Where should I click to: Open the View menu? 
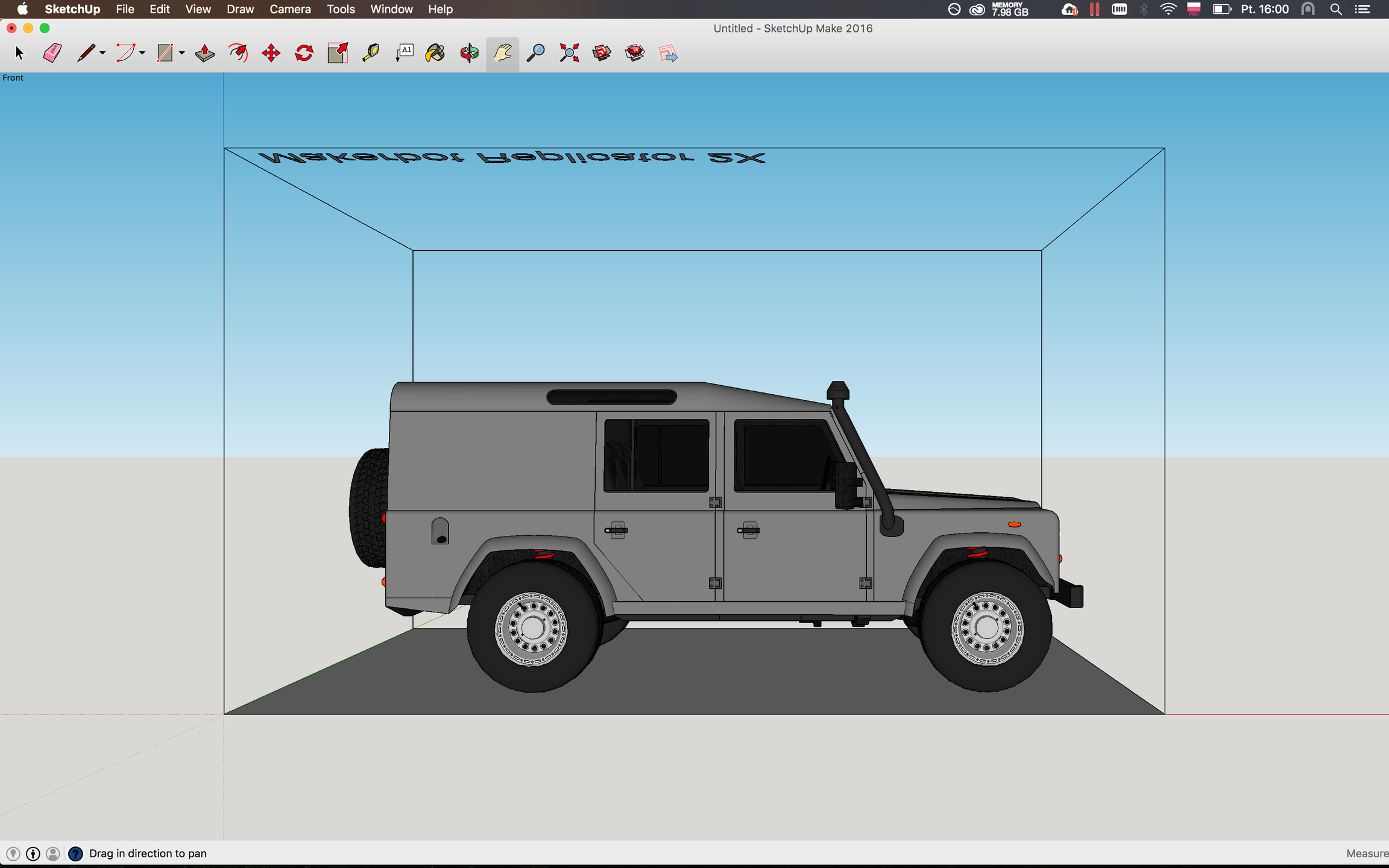coord(198,9)
